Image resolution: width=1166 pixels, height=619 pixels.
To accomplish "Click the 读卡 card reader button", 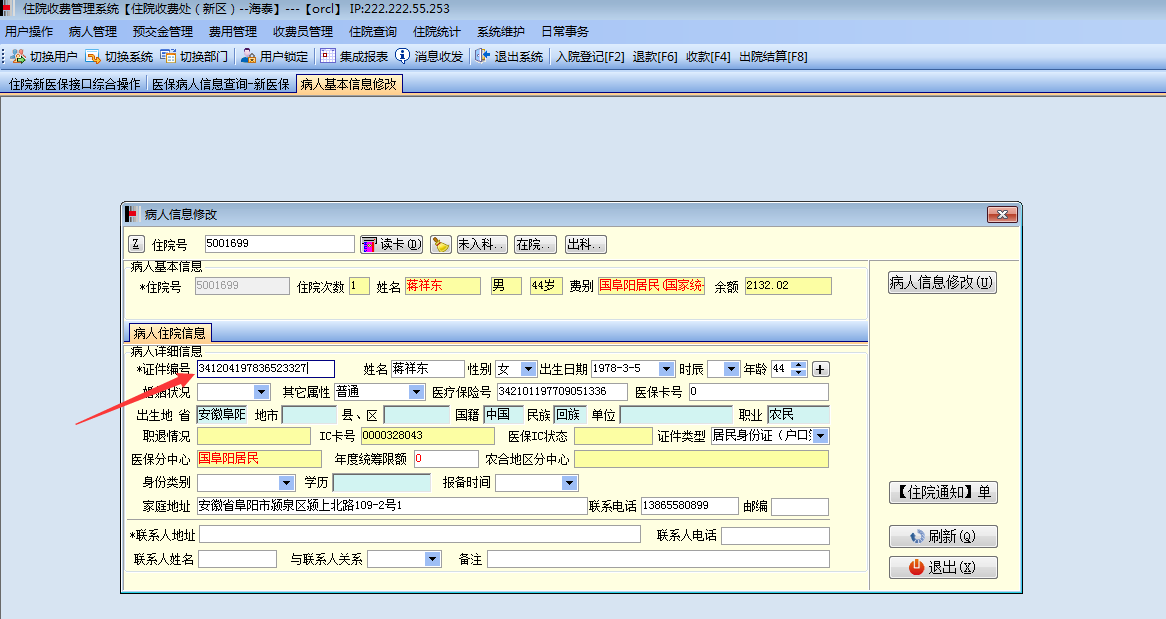I will coord(391,245).
